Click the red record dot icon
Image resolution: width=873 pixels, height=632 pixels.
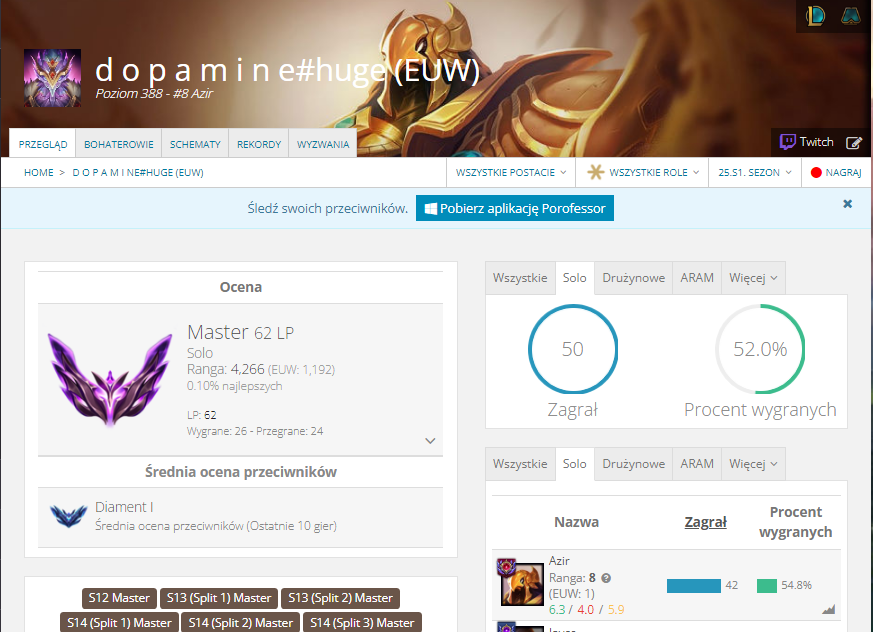pos(816,173)
